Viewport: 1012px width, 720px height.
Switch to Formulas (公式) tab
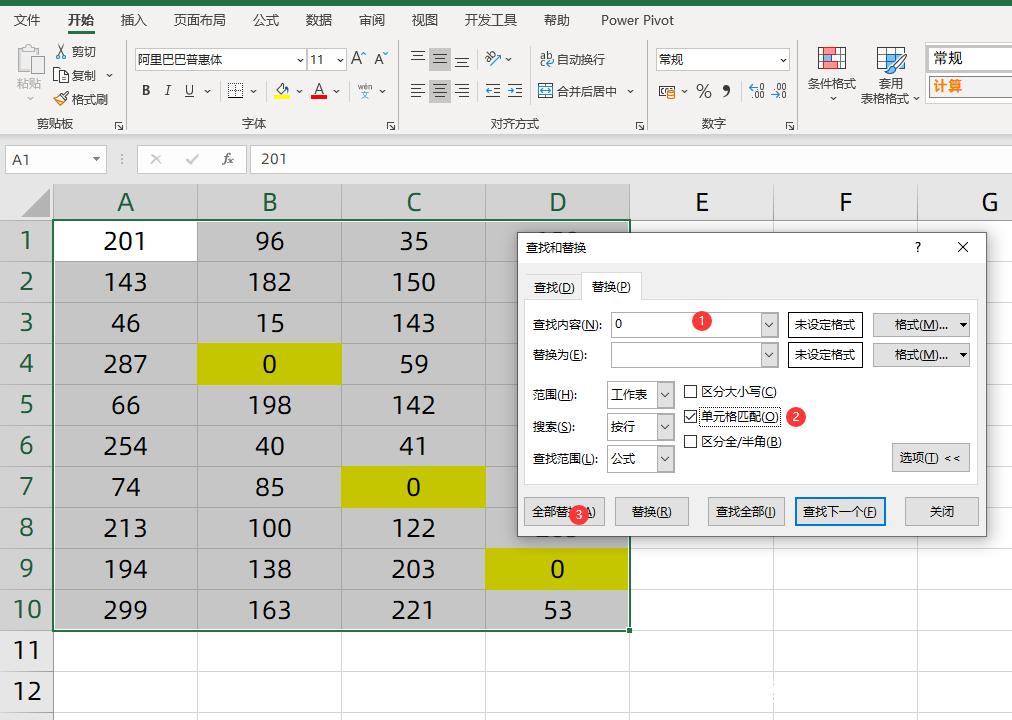click(x=266, y=20)
